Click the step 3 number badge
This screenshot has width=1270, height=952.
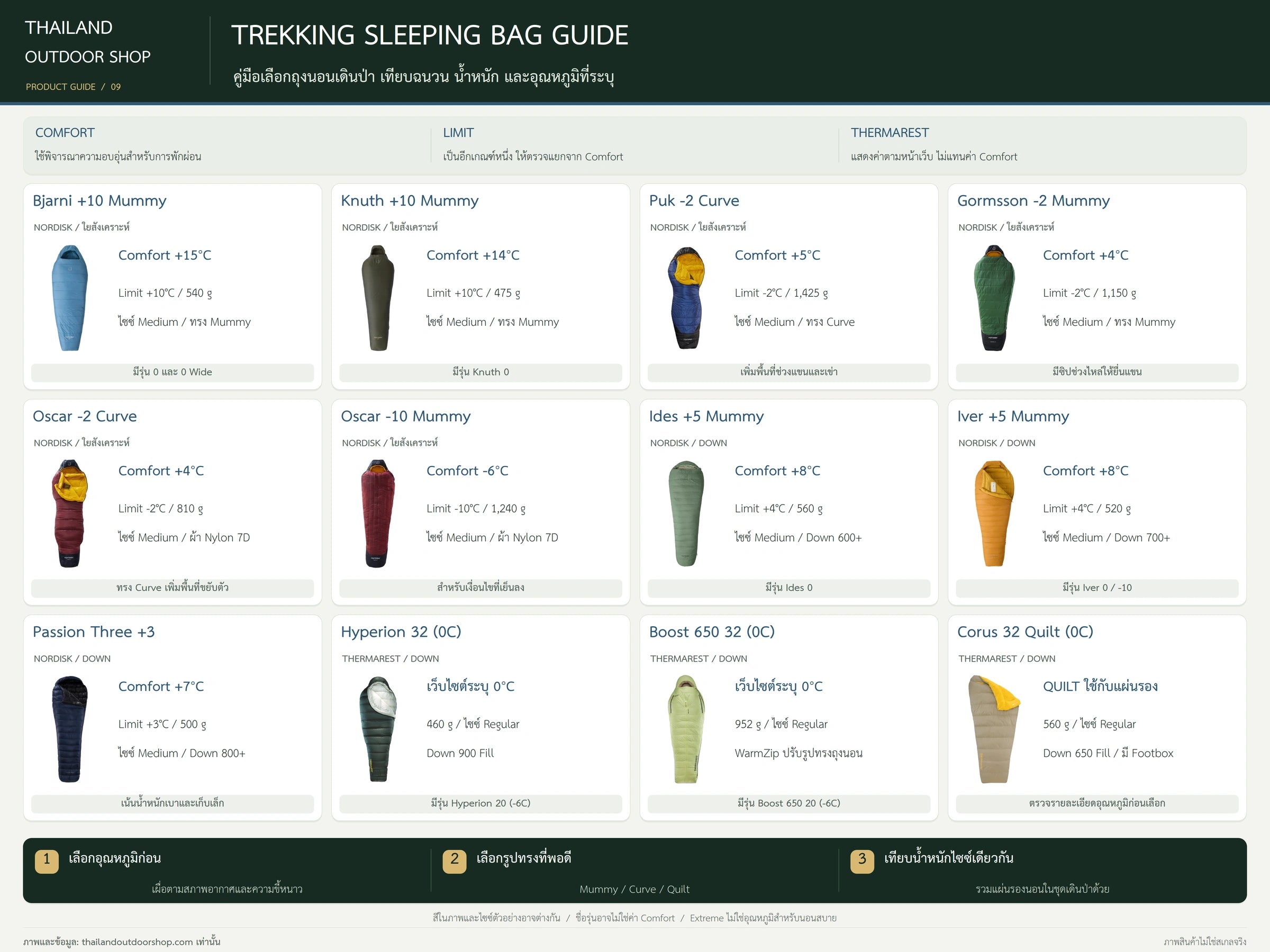pos(862,862)
